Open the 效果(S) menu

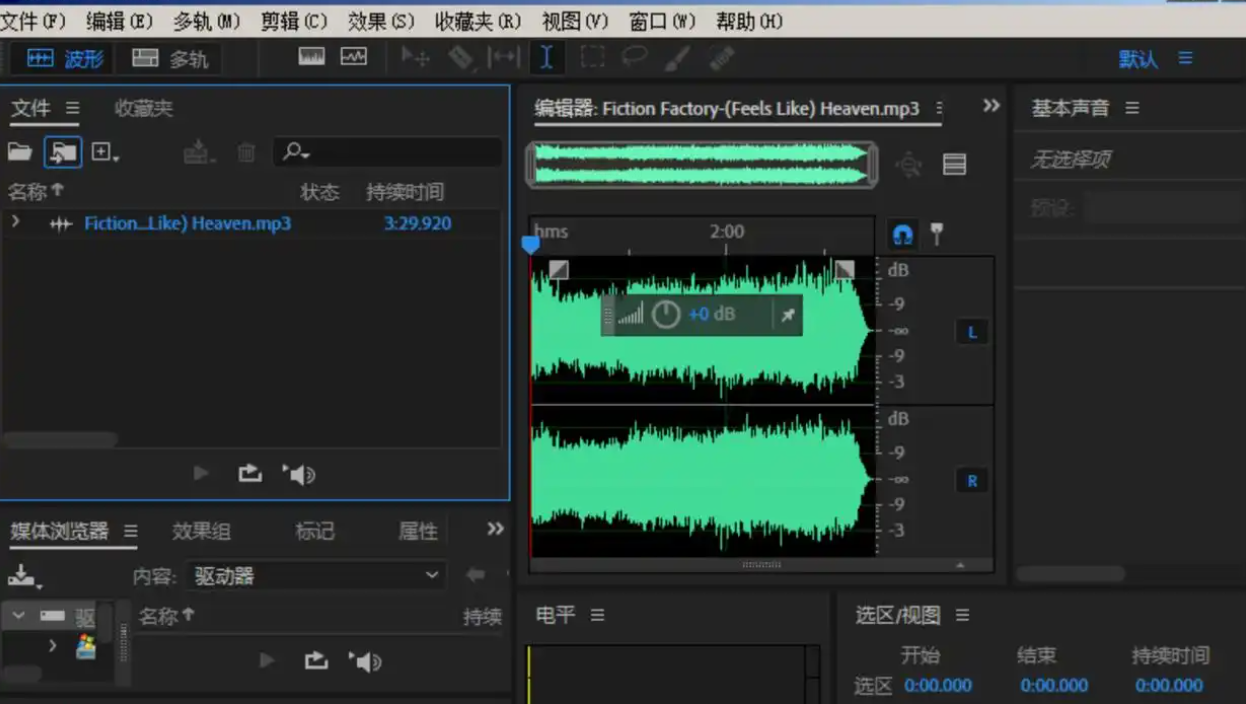(x=381, y=21)
